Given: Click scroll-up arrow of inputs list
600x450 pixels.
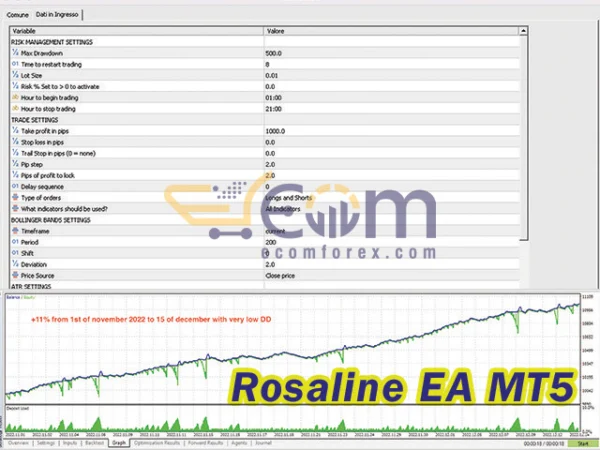Looking at the screenshot, I should [523, 31].
